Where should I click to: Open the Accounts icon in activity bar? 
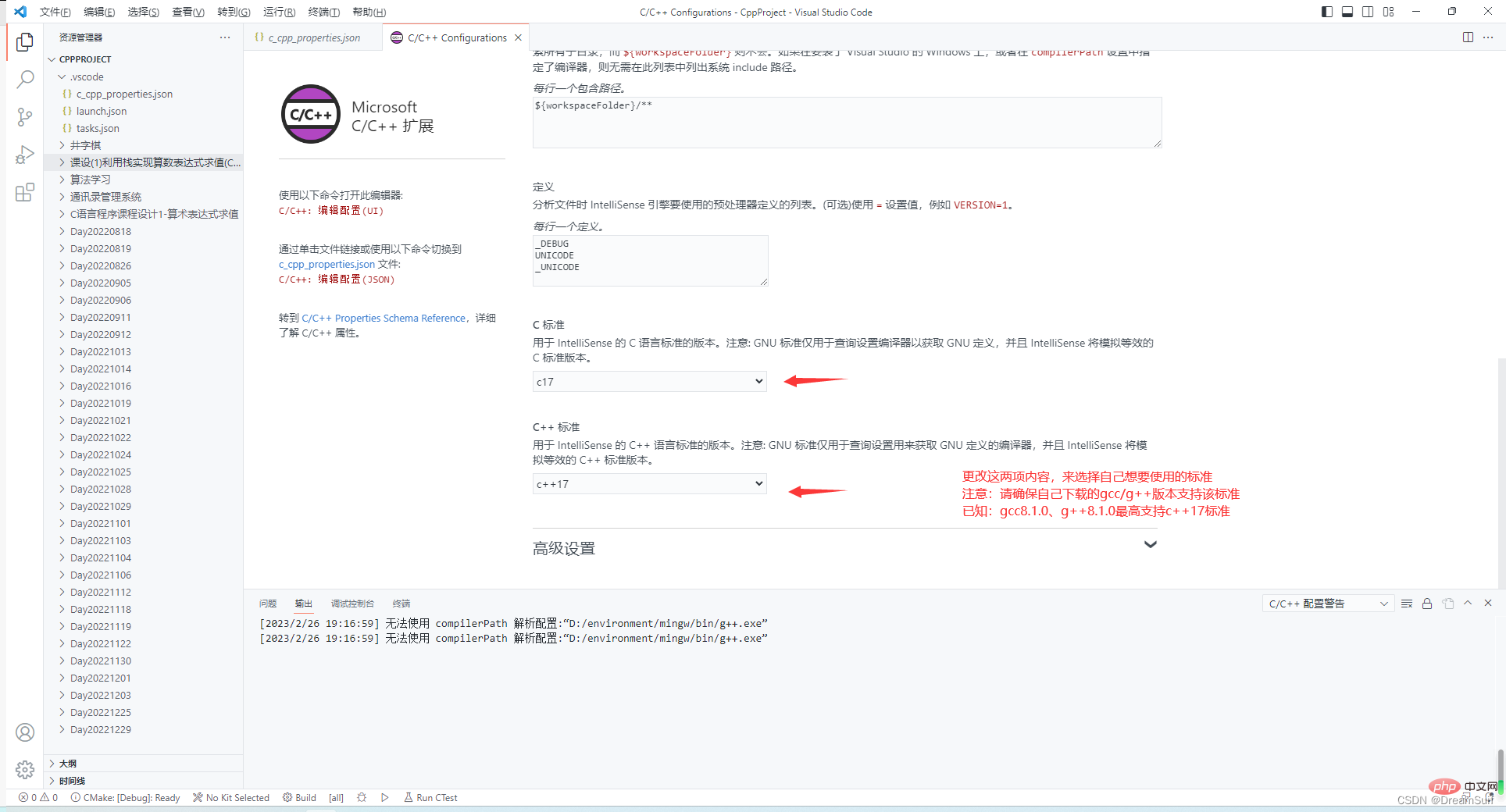[25, 732]
